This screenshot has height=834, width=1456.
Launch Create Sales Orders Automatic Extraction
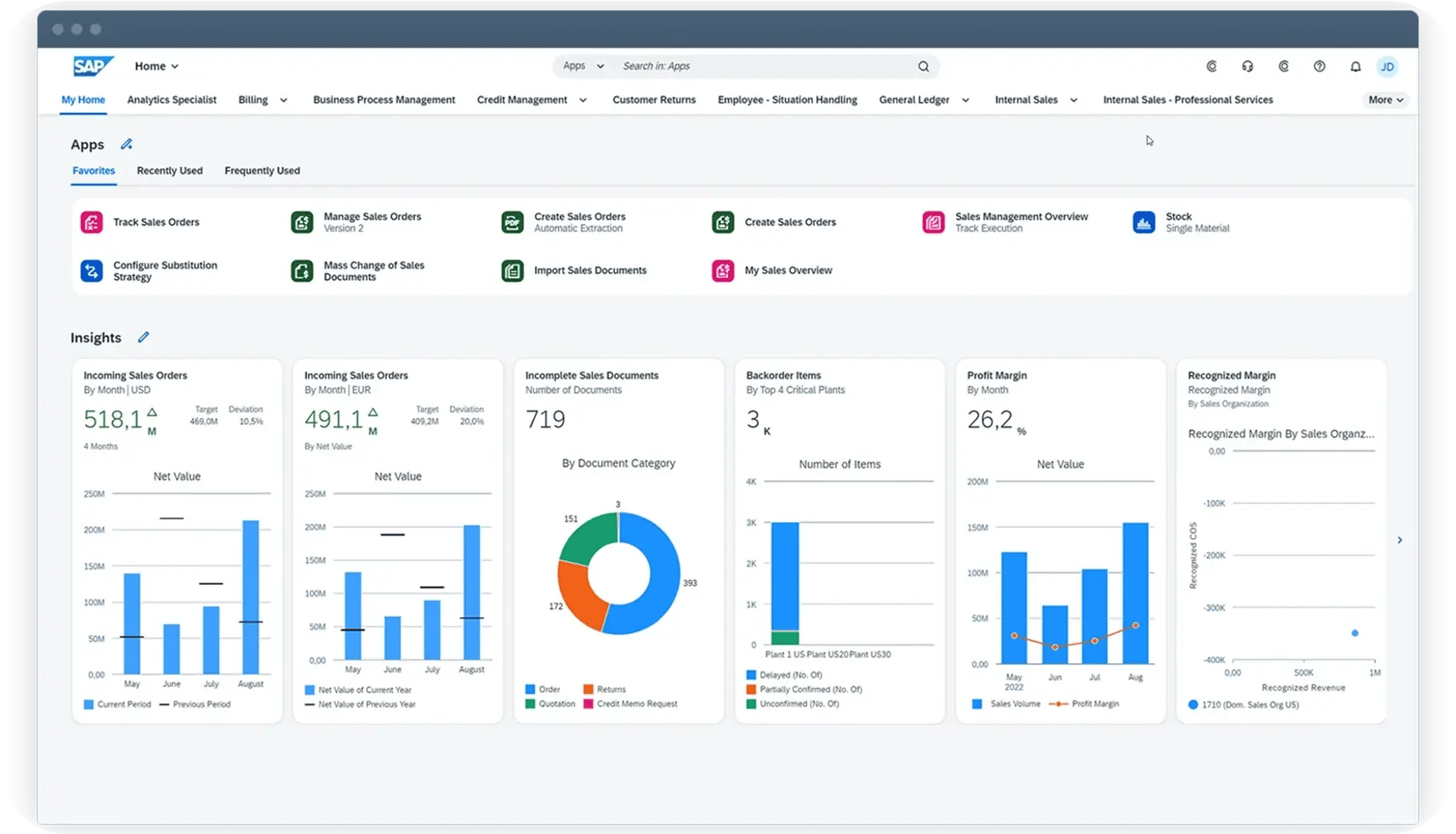point(578,221)
